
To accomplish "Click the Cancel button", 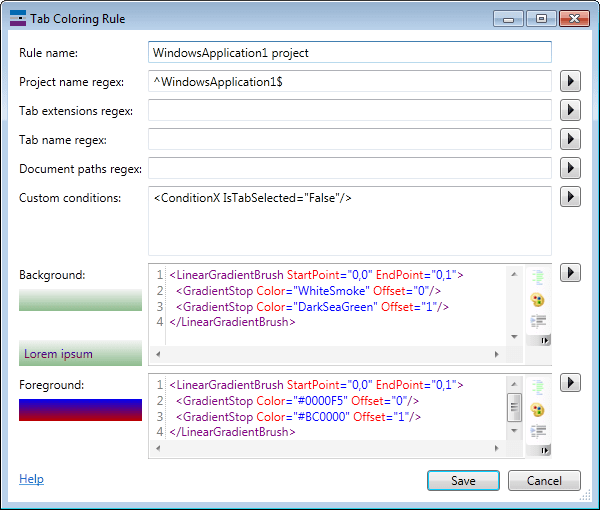I will tap(544, 481).
